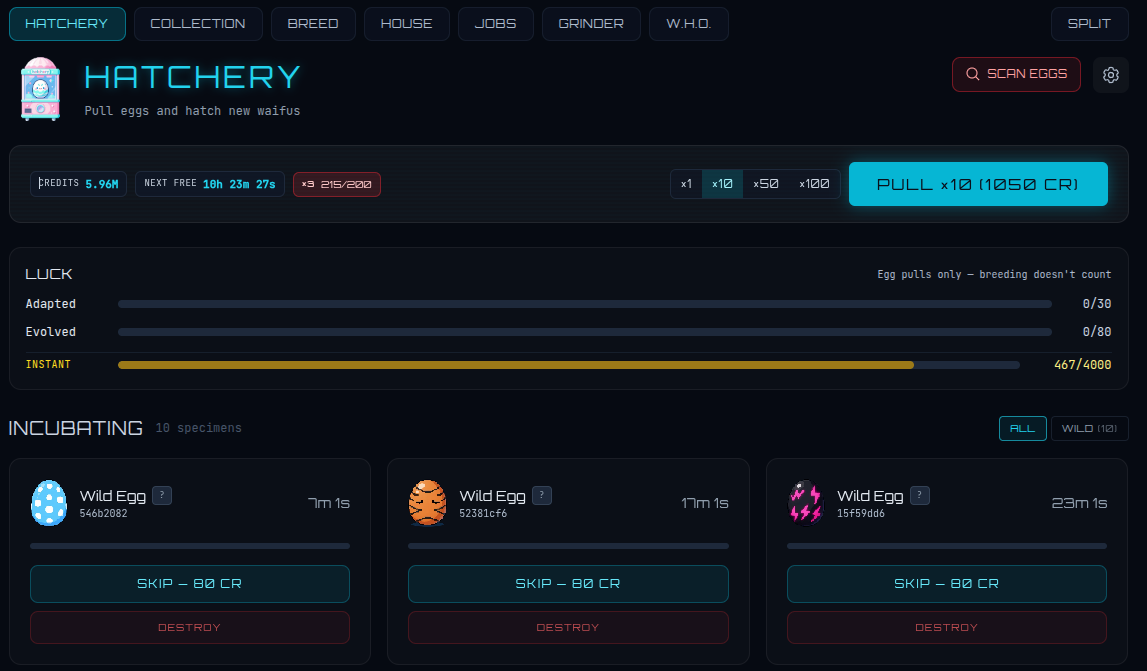The width and height of the screenshot is (1147, 671).
Task: Show ALL incubating specimens
Action: pyautogui.click(x=1022, y=428)
